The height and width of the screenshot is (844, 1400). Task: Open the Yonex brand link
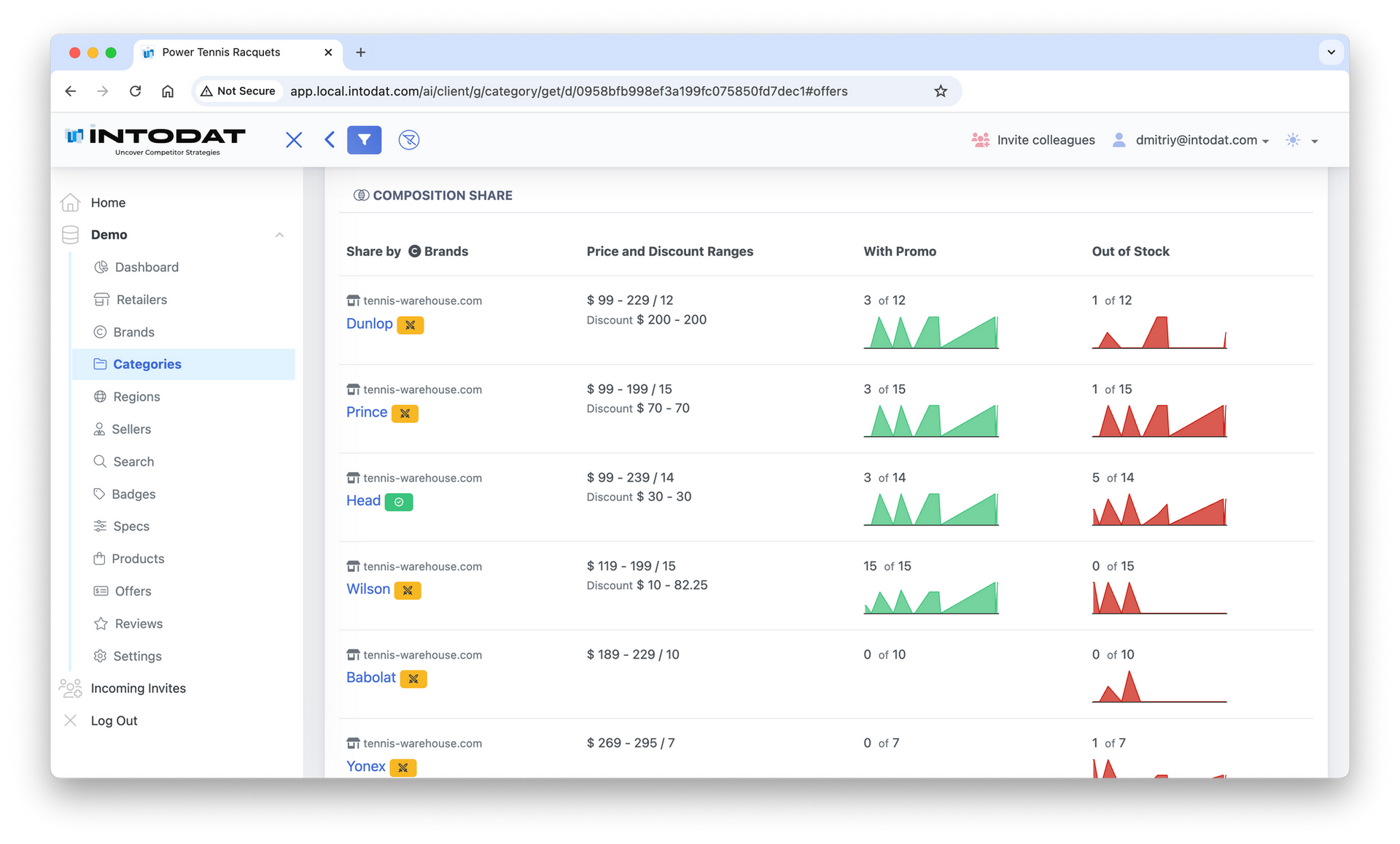[x=366, y=766]
